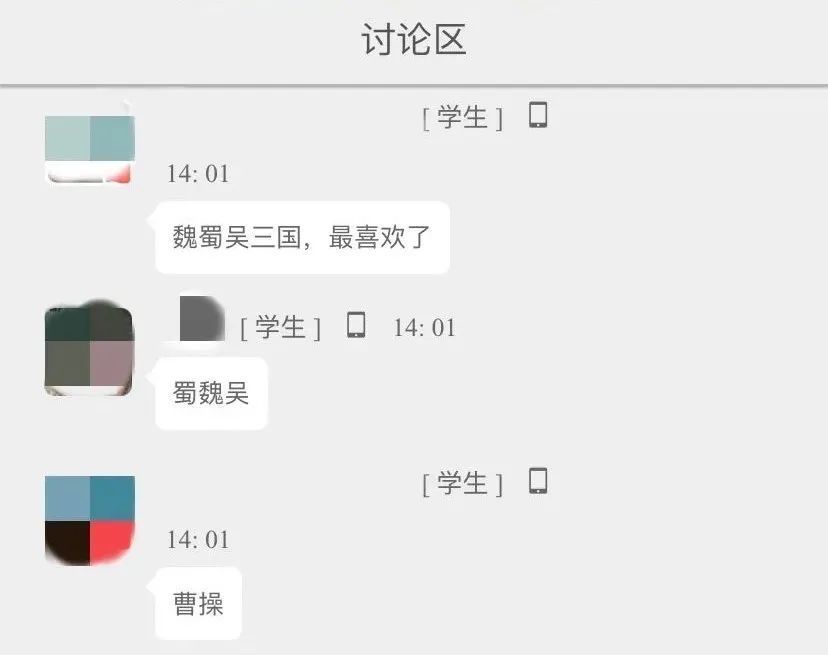Image resolution: width=828 pixels, height=655 pixels.
Task: Click the word 最喜欢了 in first bubble
Action: coord(380,237)
